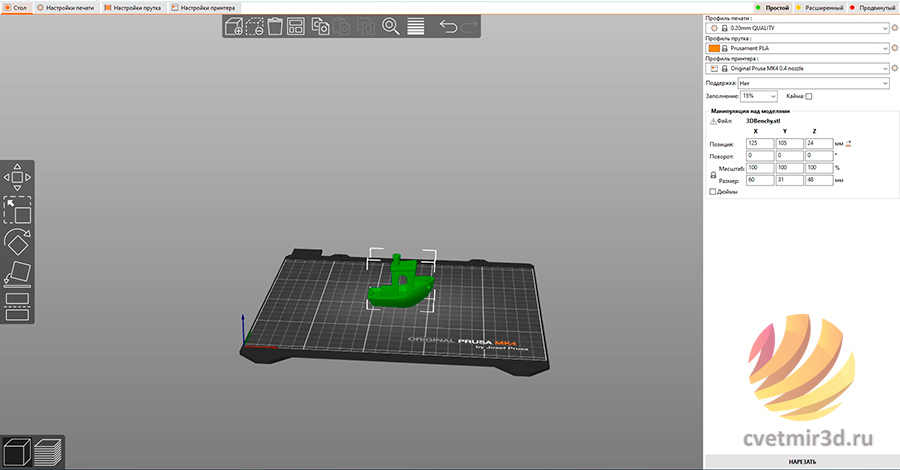Switch to 3D editor cube view
The width and height of the screenshot is (900, 470).
[x=16, y=452]
